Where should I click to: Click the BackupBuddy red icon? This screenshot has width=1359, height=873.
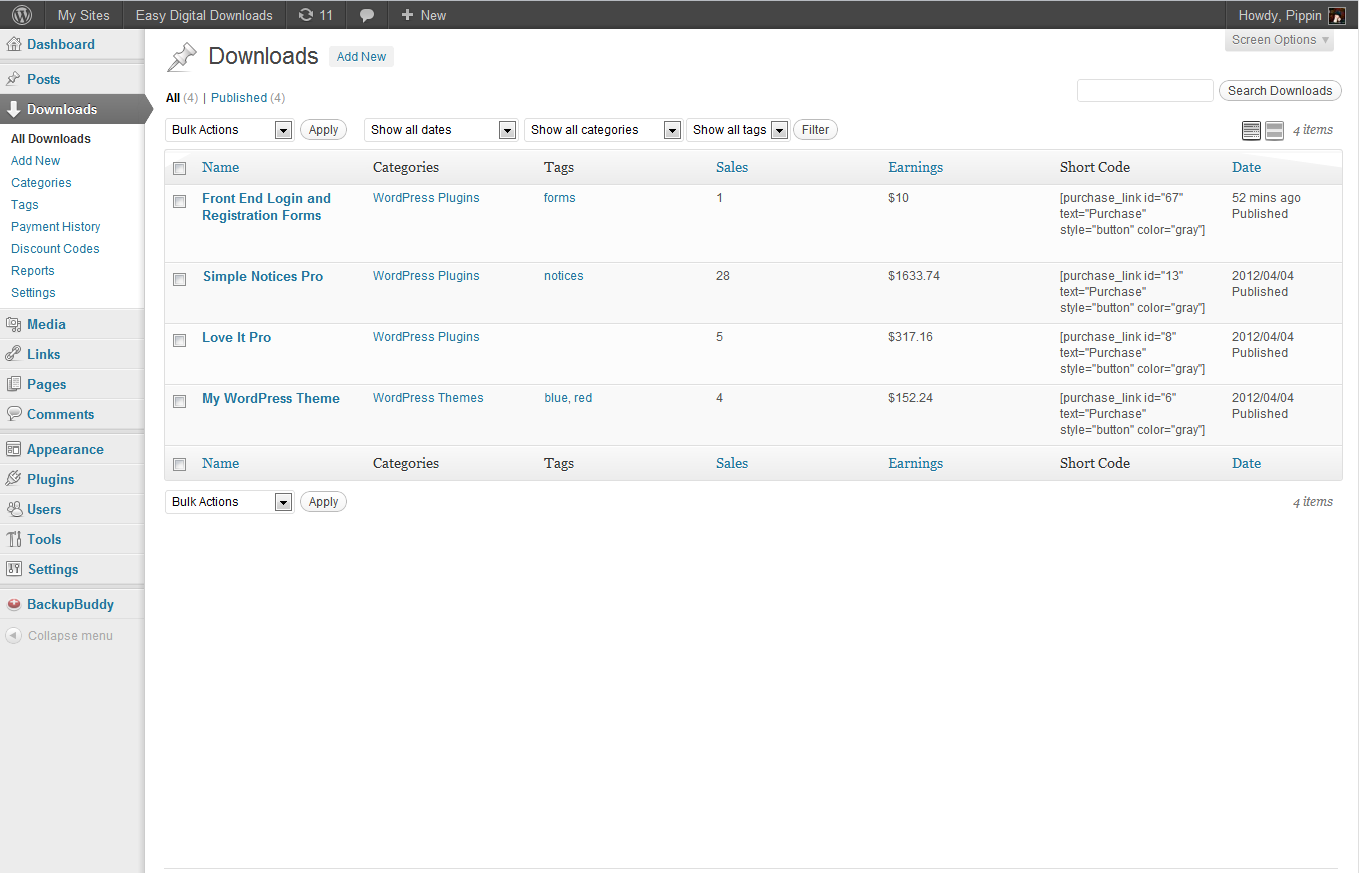point(13,604)
